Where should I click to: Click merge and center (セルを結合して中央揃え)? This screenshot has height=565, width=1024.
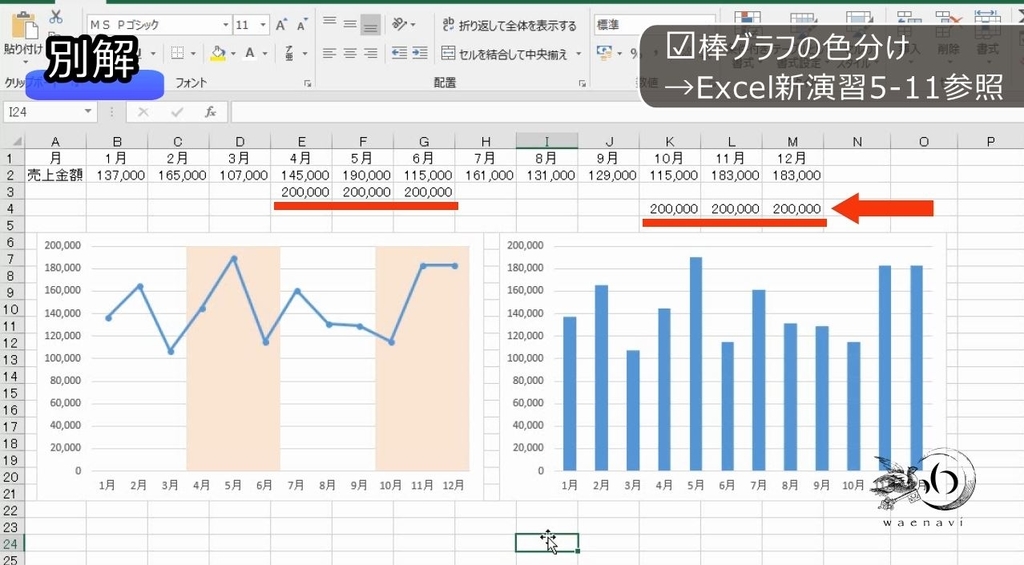click(504, 54)
